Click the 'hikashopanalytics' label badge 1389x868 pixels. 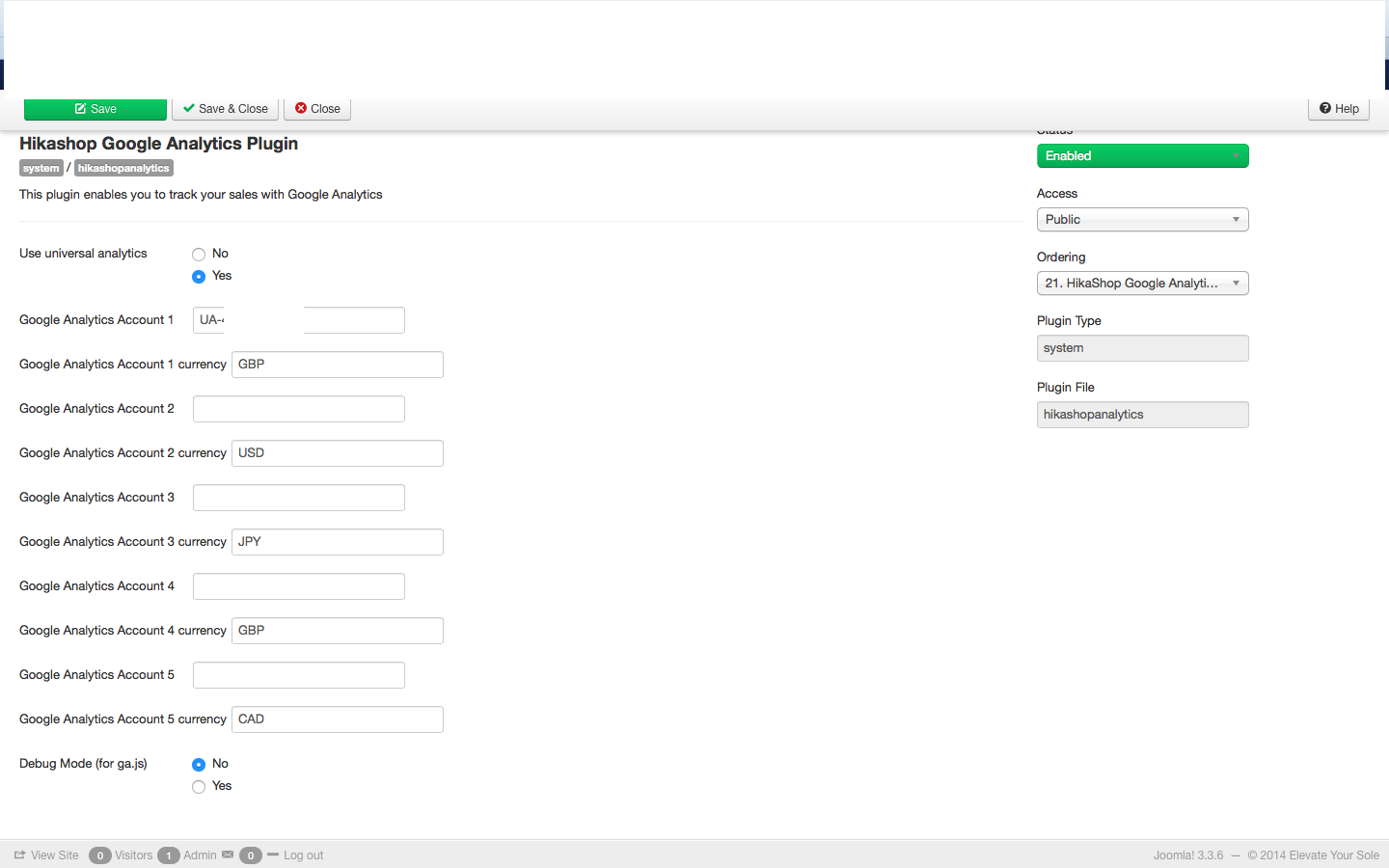coord(123,168)
